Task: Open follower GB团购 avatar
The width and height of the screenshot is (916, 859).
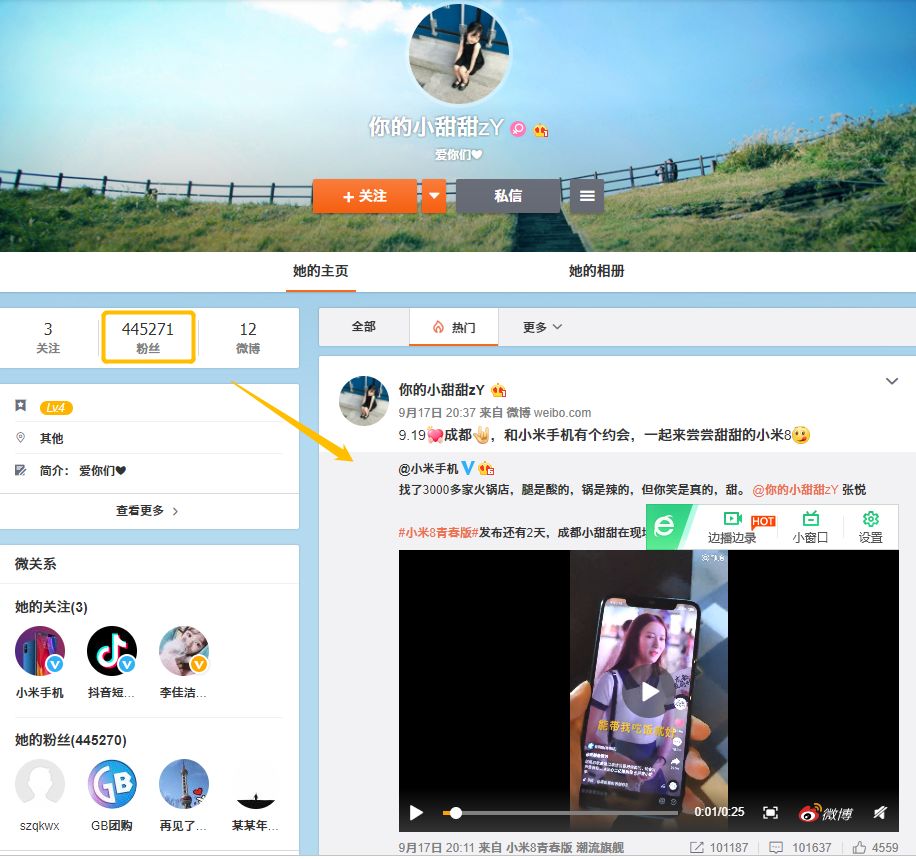Action: 112,784
